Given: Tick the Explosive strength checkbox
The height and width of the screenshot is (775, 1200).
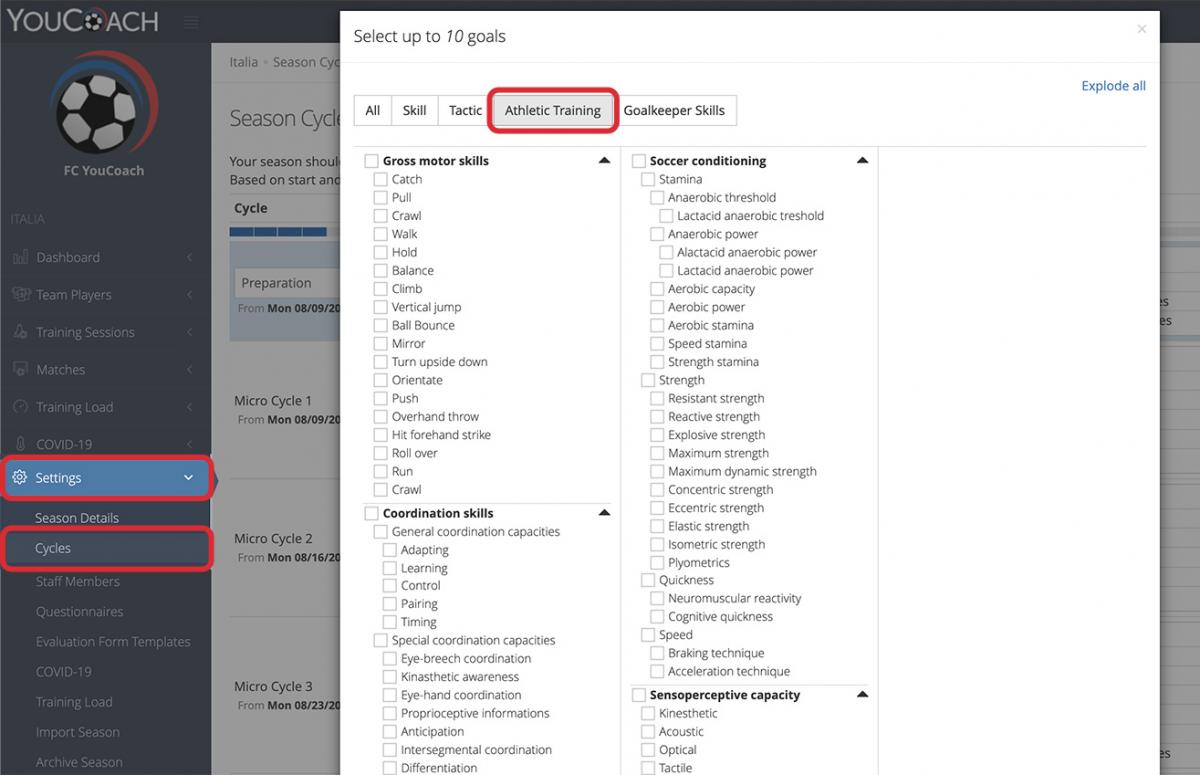Looking at the screenshot, I should click(x=657, y=435).
